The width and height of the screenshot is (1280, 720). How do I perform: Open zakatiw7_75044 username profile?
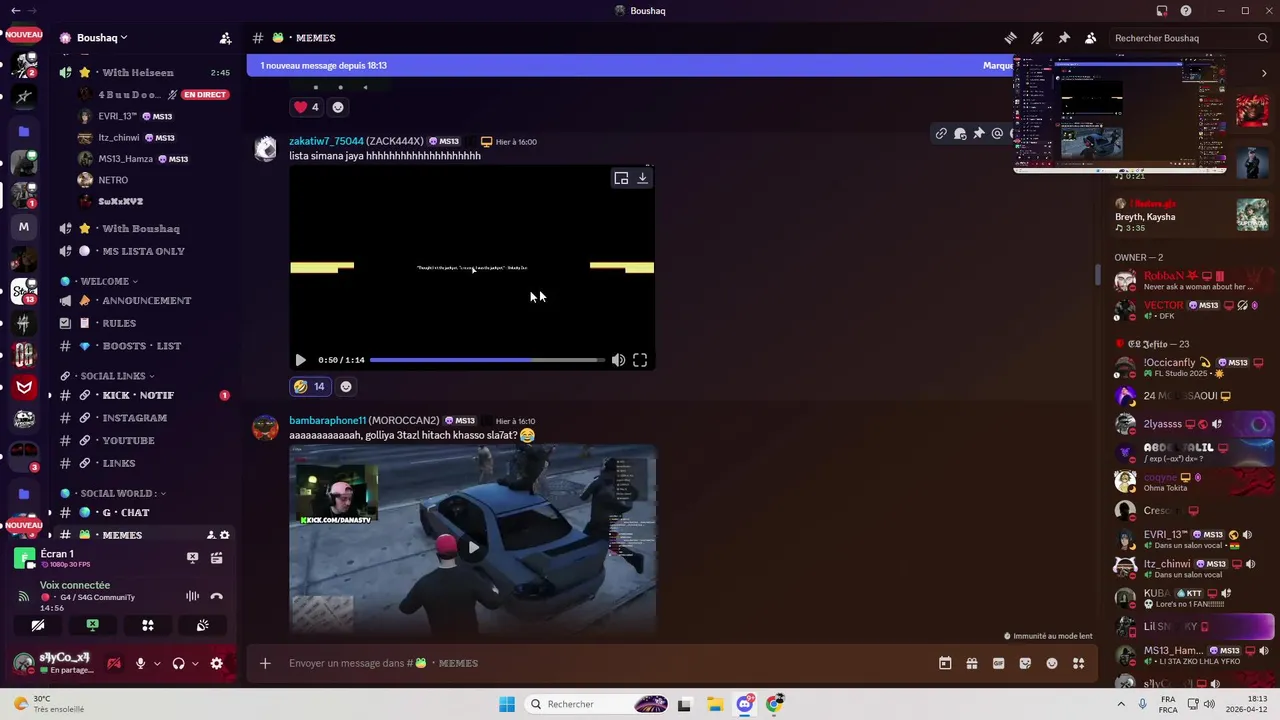pos(326,141)
